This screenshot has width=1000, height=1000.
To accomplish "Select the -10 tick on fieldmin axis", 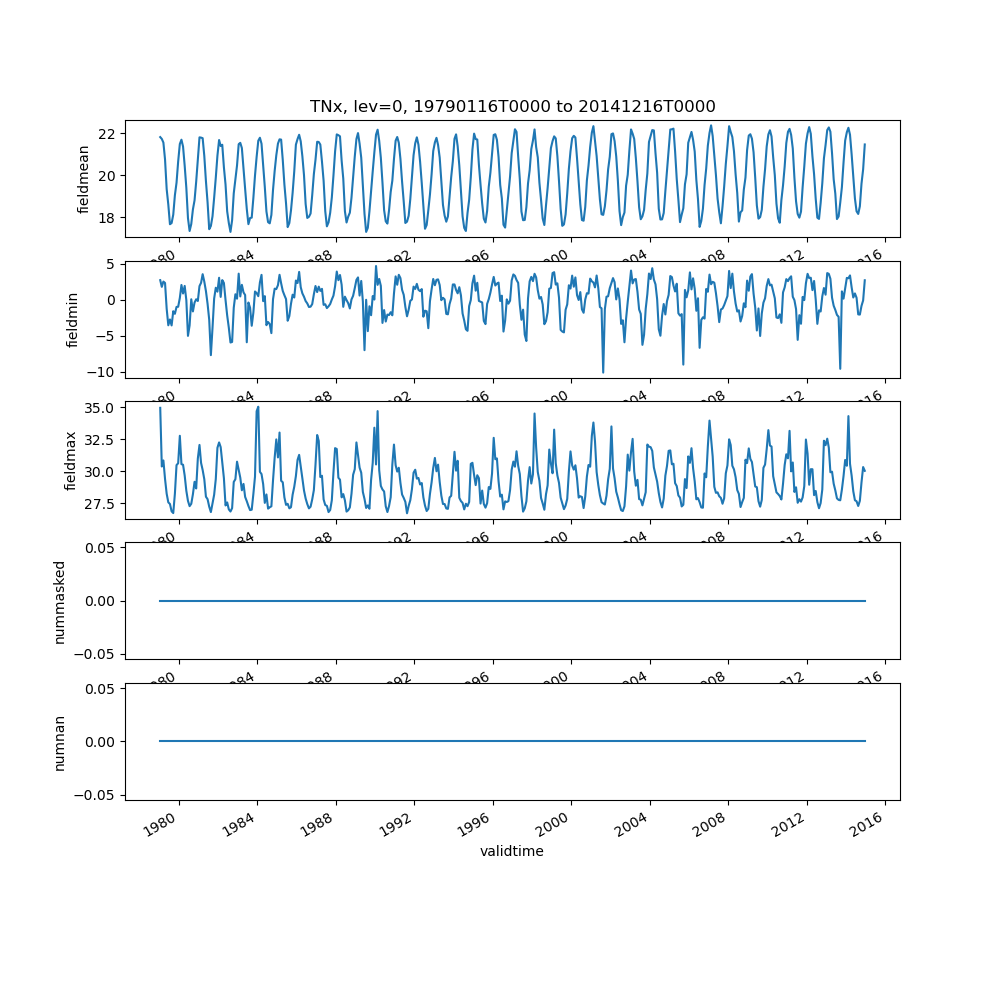I will 104,372.
